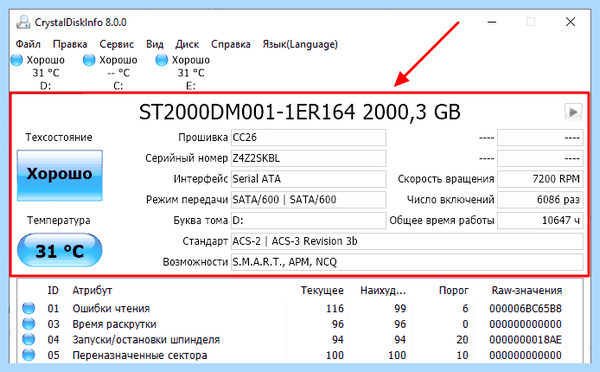Screen dimensions: 600x372
Task: Select the C: drive status orb
Action: pos(89,60)
